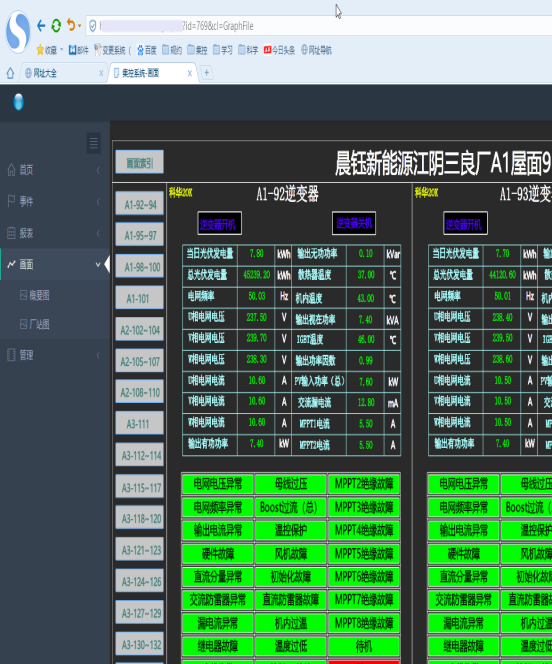
Task: Click the home icon beside tabs
Action: click(10, 73)
